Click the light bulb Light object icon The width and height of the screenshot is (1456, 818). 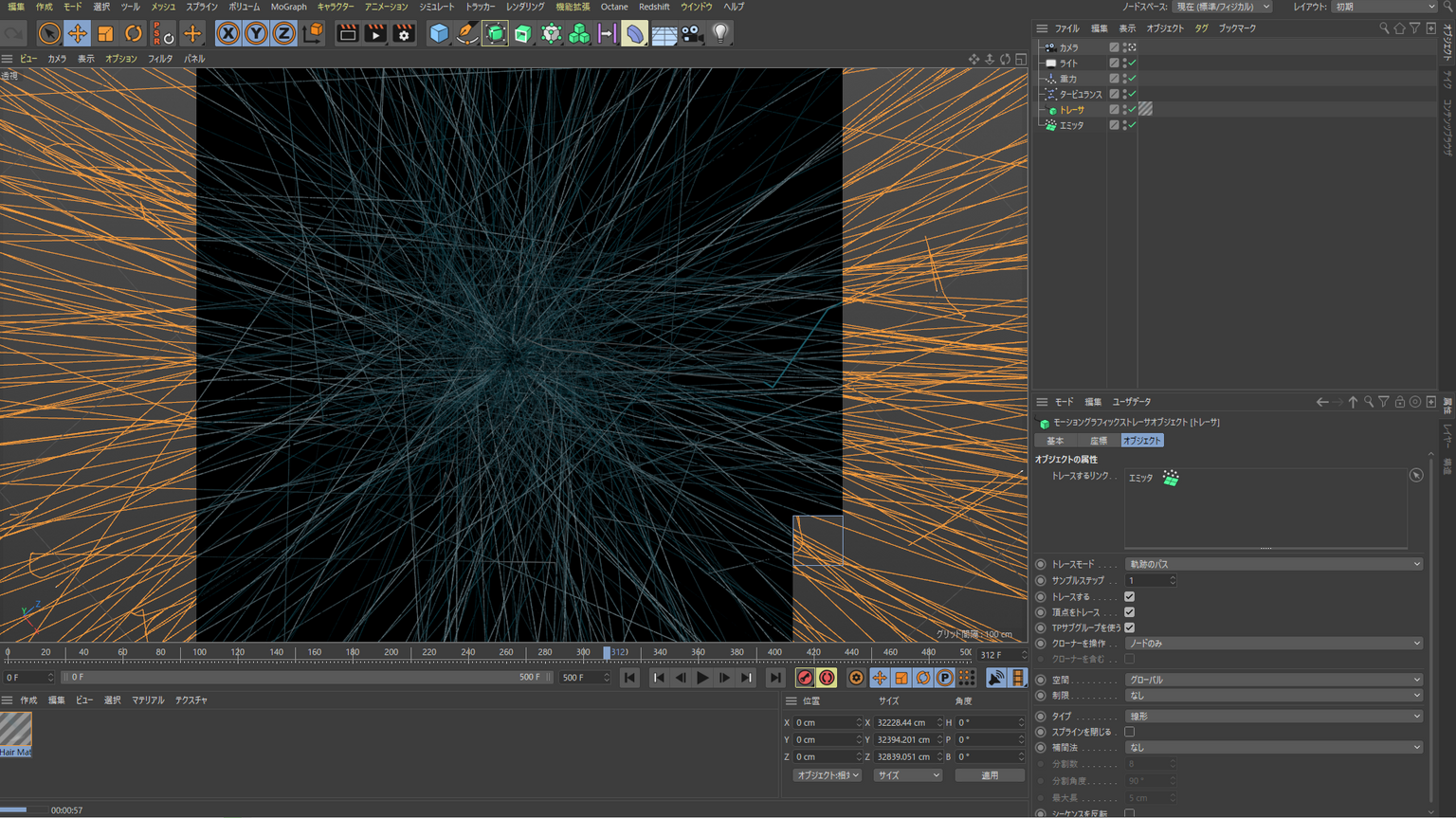point(720,34)
